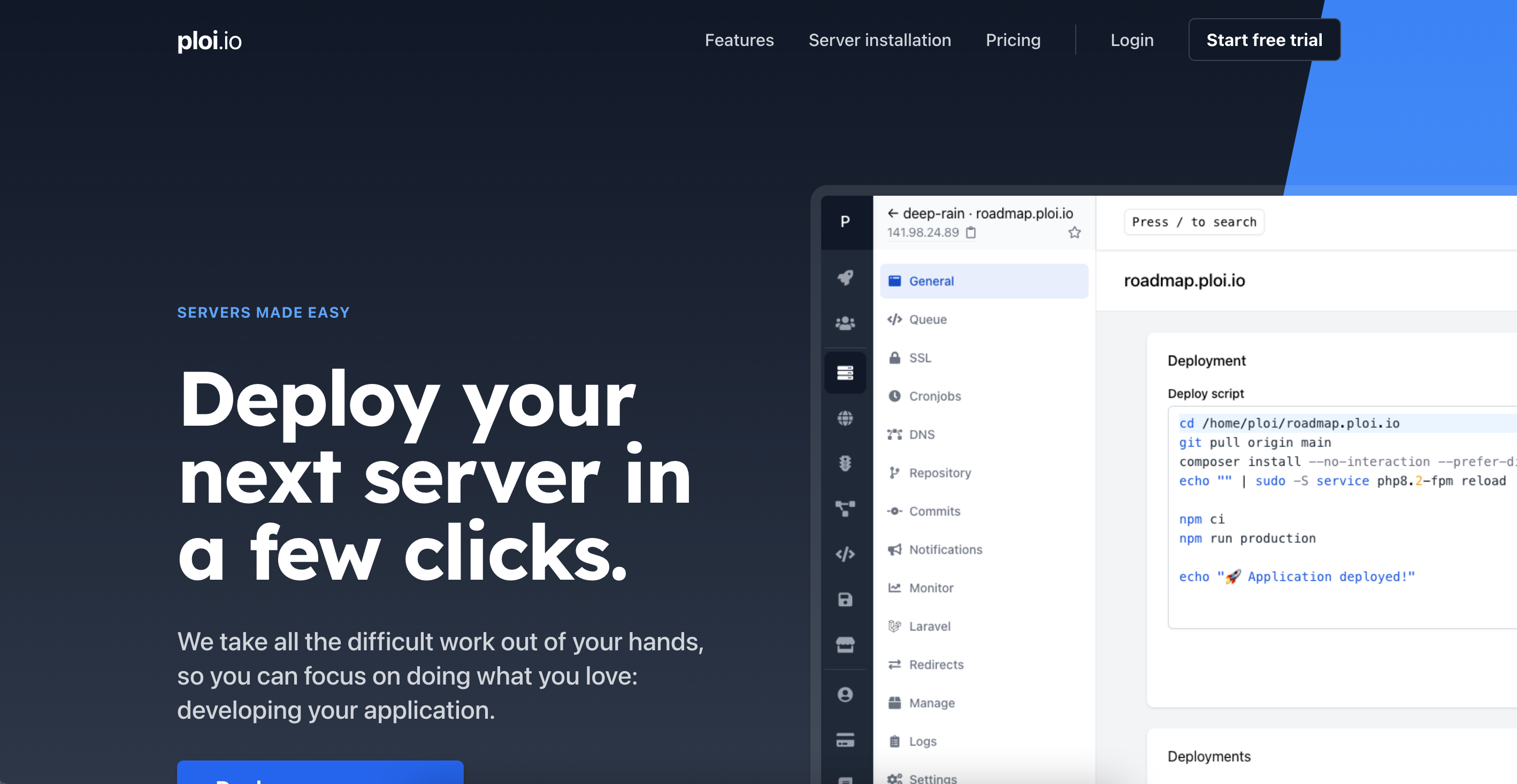This screenshot has width=1517, height=784.
Task: Click the Redirects section expander
Action: coord(936,664)
